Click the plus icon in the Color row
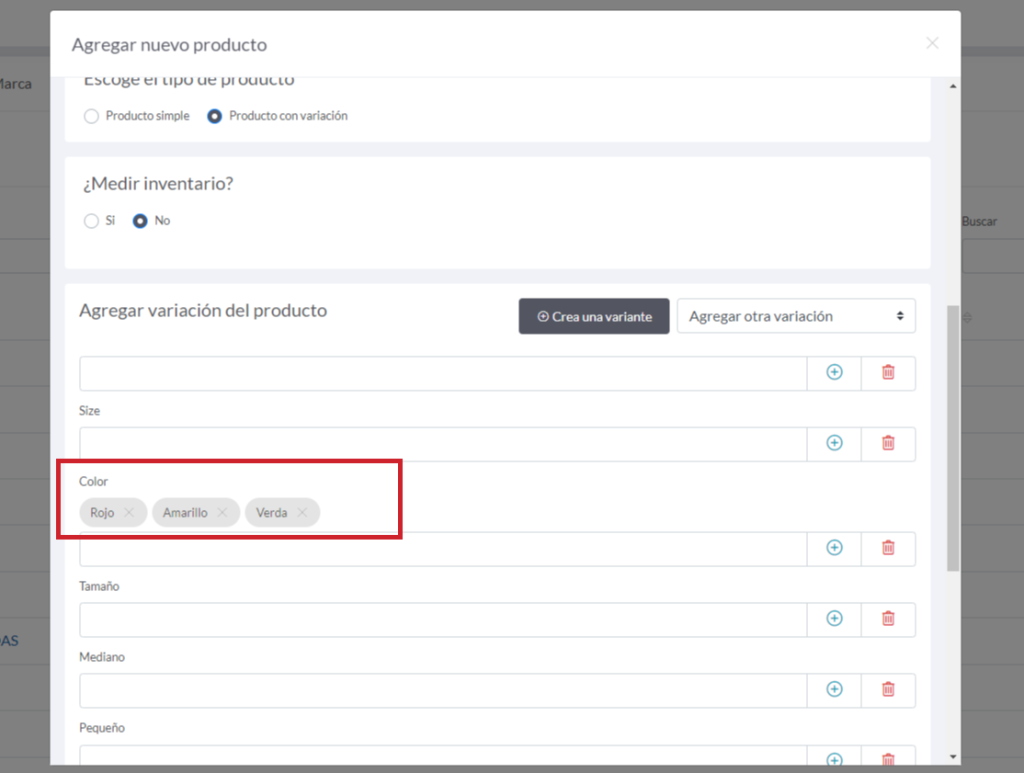Image resolution: width=1024 pixels, height=773 pixels. [834, 548]
